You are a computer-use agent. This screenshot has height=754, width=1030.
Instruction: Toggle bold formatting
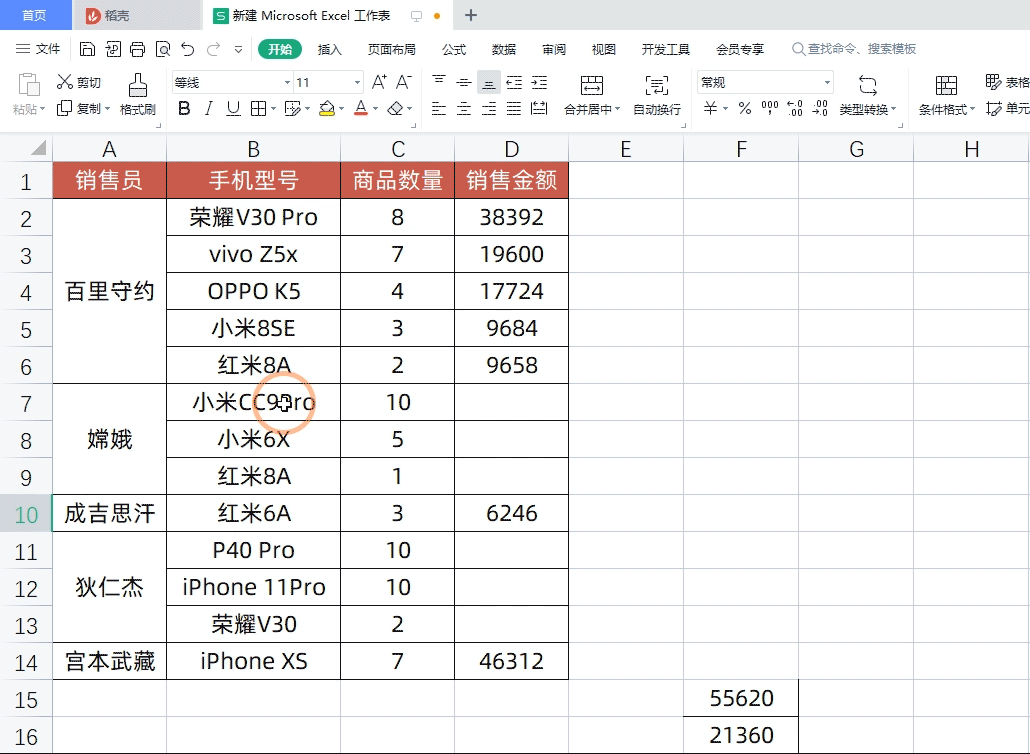tap(182, 107)
